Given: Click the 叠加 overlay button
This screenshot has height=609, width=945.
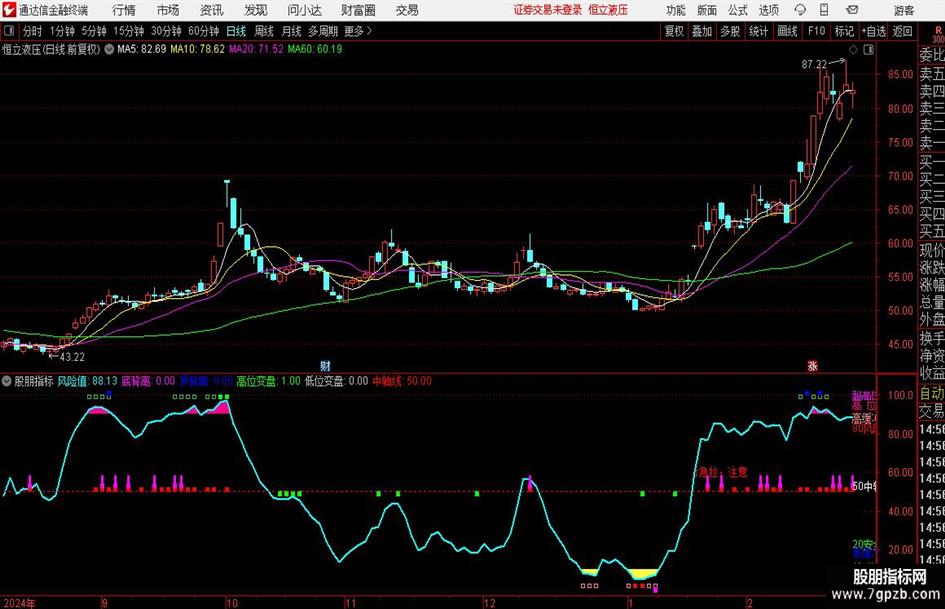Looking at the screenshot, I should tap(702, 31).
